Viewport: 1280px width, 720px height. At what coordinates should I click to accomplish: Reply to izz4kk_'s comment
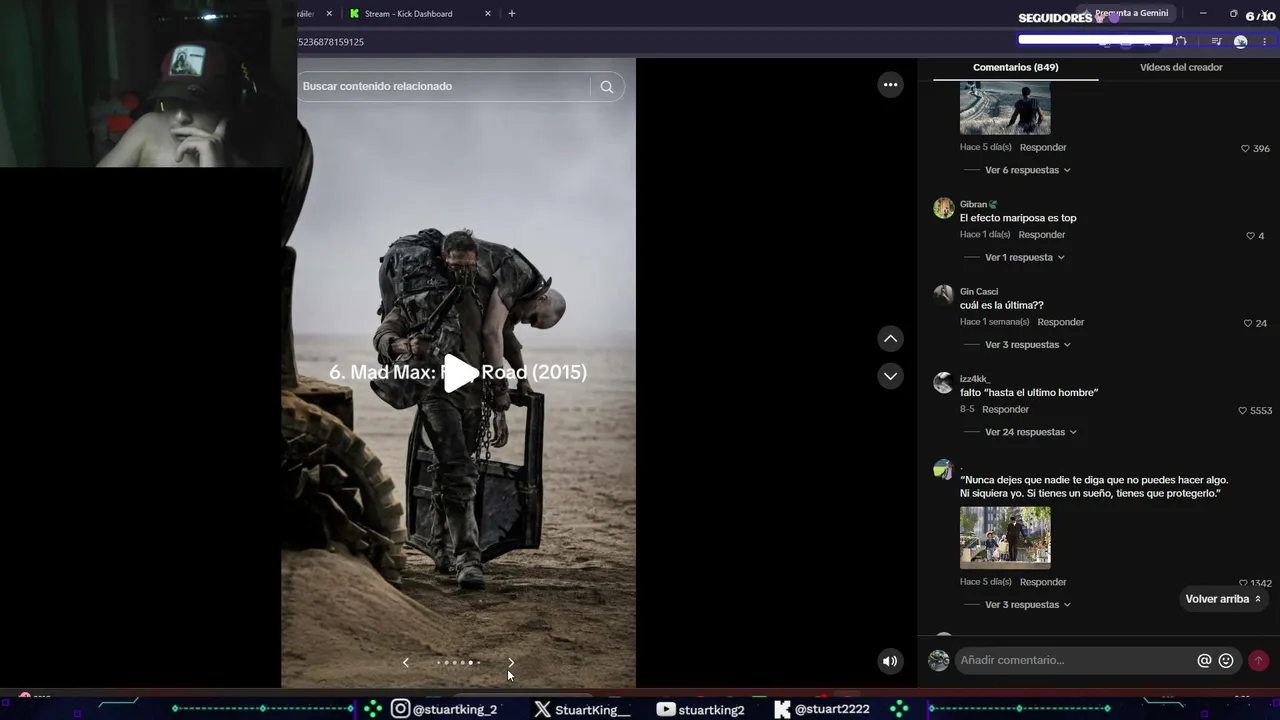[x=1005, y=410]
